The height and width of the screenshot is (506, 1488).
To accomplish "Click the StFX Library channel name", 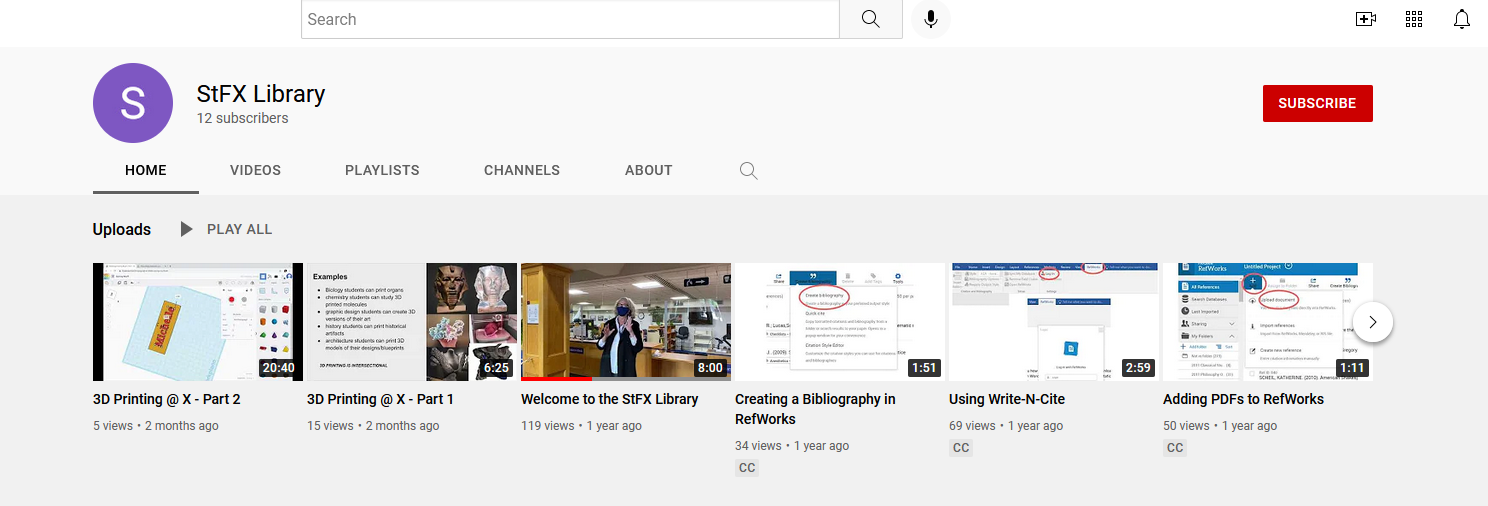I will point(261,94).
